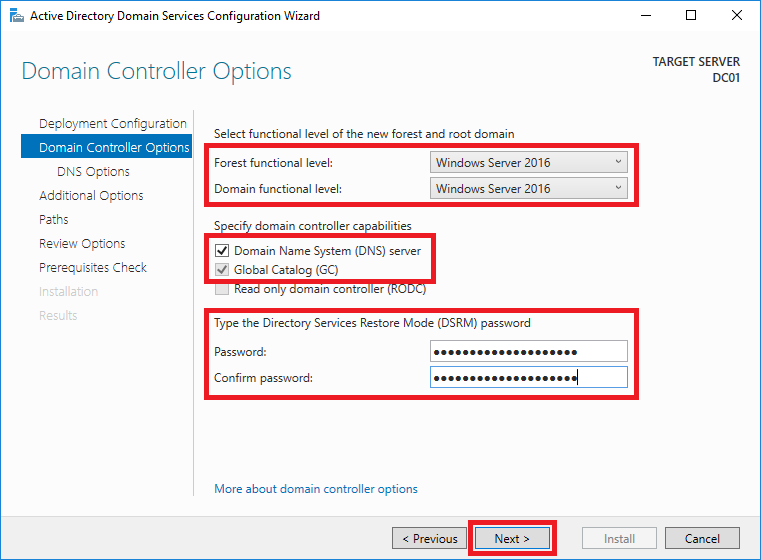
Task: Close the wizard with the X button
Action: coord(737,16)
